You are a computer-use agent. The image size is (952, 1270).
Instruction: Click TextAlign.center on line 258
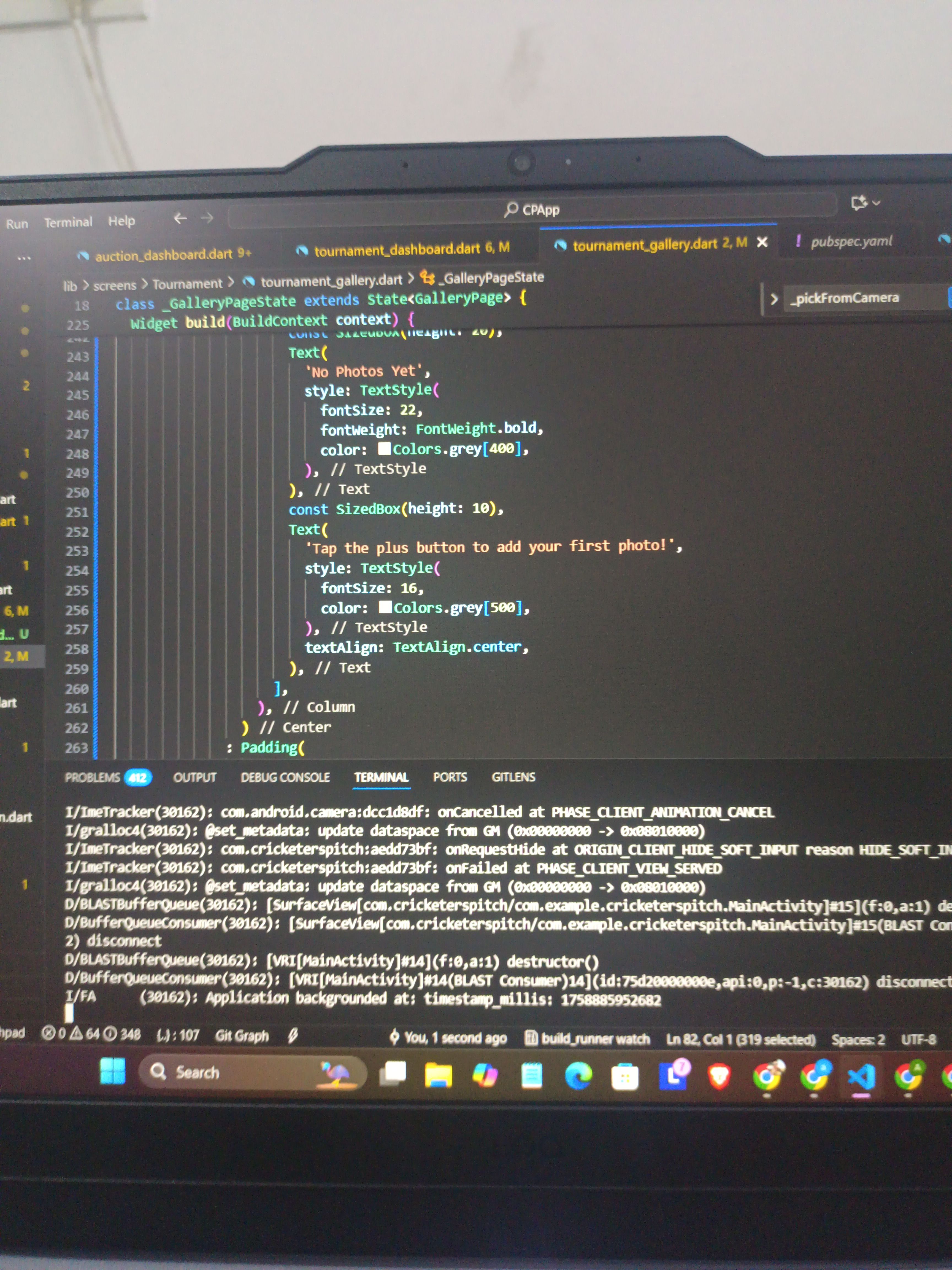click(x=457, y=647)
